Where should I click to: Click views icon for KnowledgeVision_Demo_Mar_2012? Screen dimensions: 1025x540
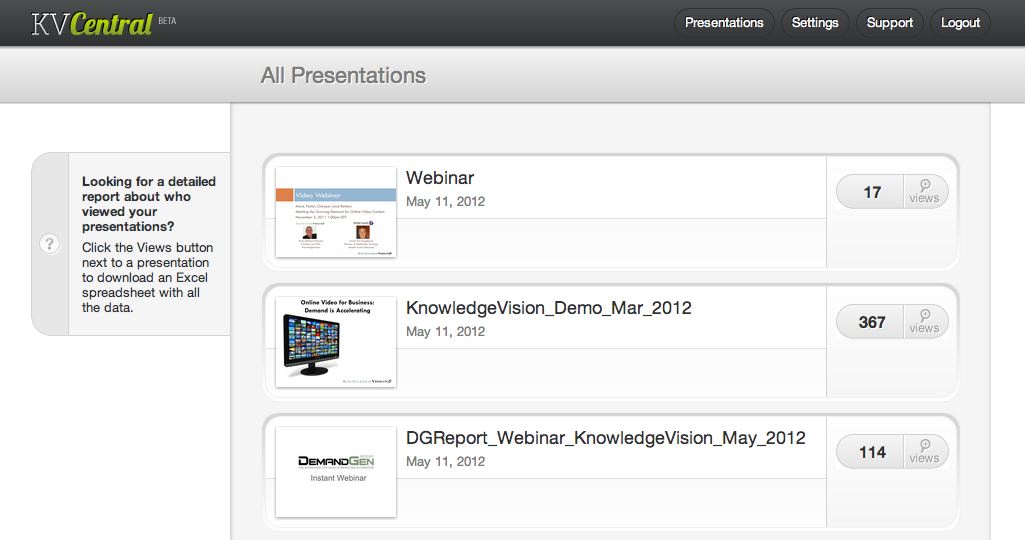click(x=924, y=321)
